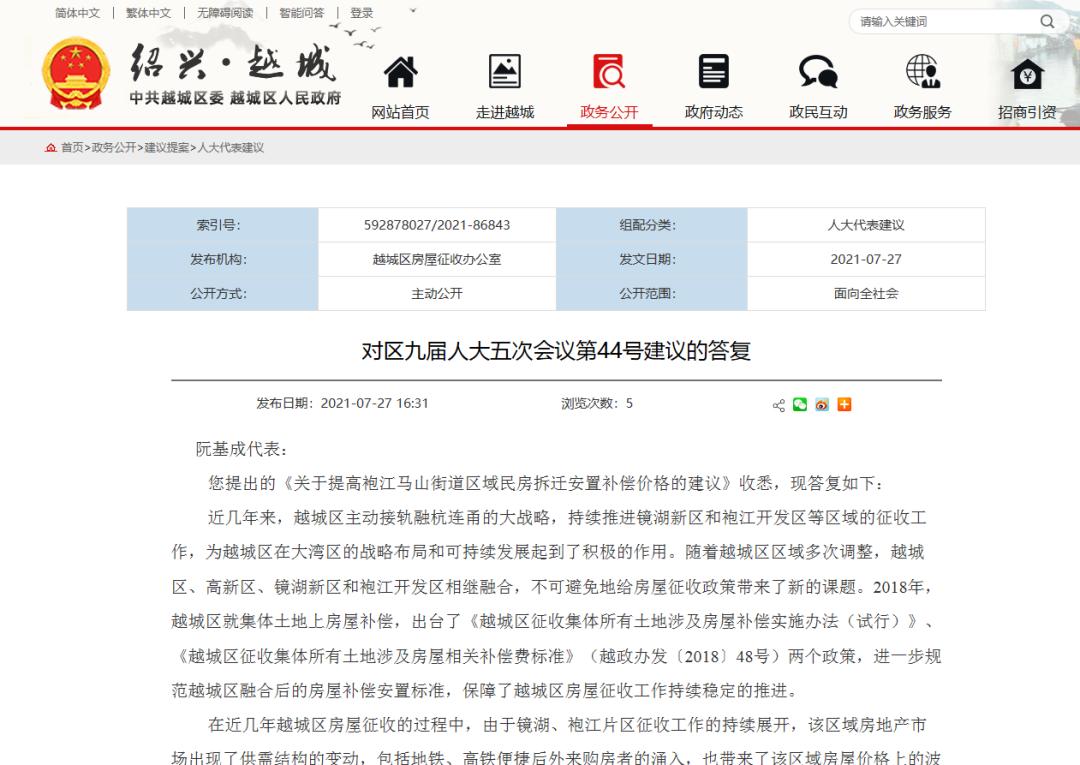This screenshot has width=1080, height=765.
Task: Share the article to Sina Weibo
Action: click(x=822, y=404)
